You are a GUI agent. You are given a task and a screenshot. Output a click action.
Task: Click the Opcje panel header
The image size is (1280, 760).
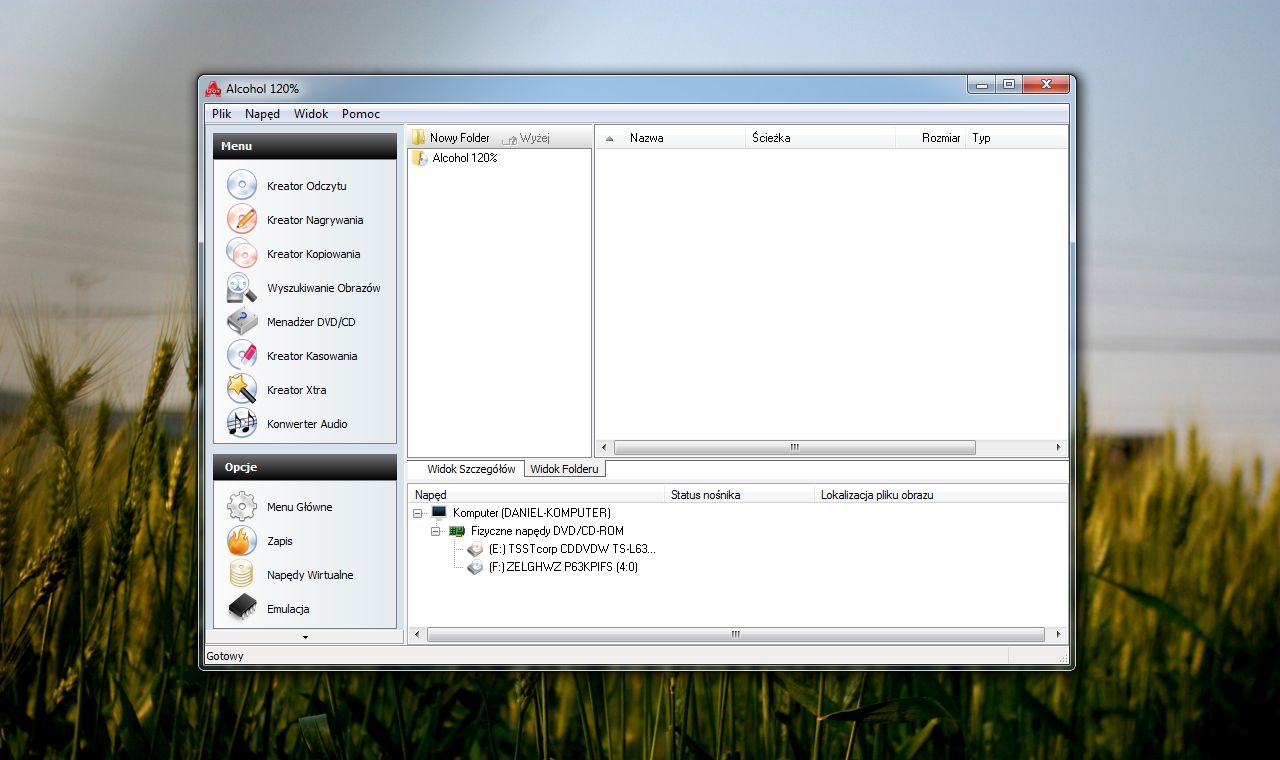coord(305,467)
